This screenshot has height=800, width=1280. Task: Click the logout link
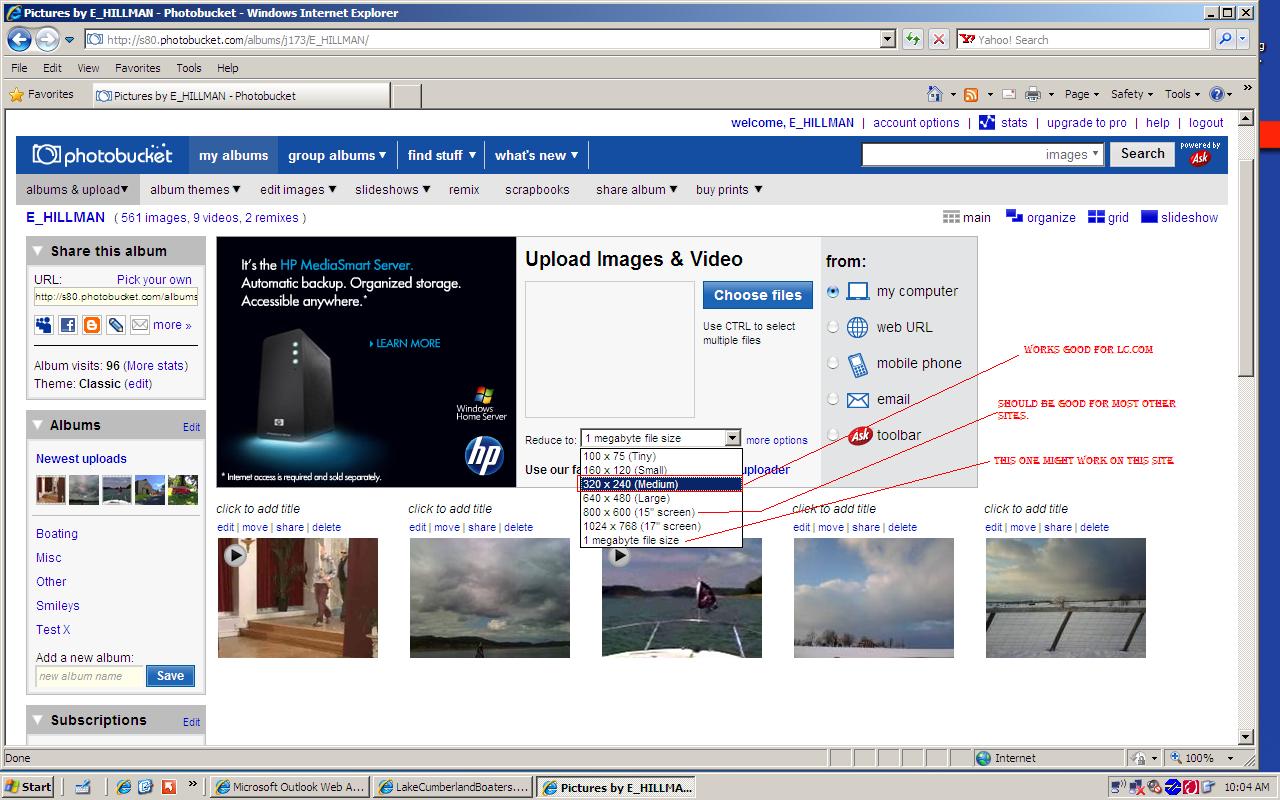tap(1206, 123)
